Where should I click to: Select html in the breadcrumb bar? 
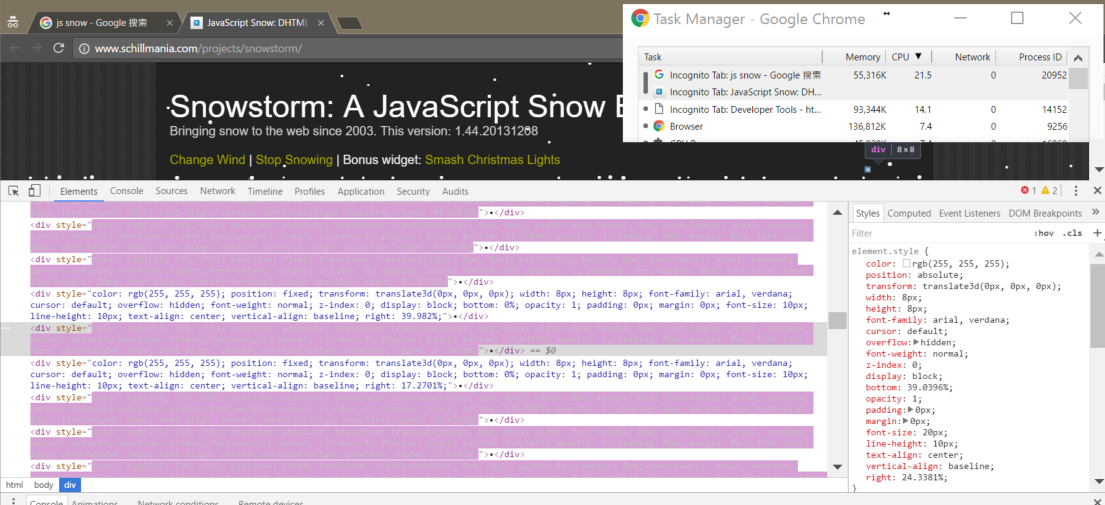click(x=14, y=485)
